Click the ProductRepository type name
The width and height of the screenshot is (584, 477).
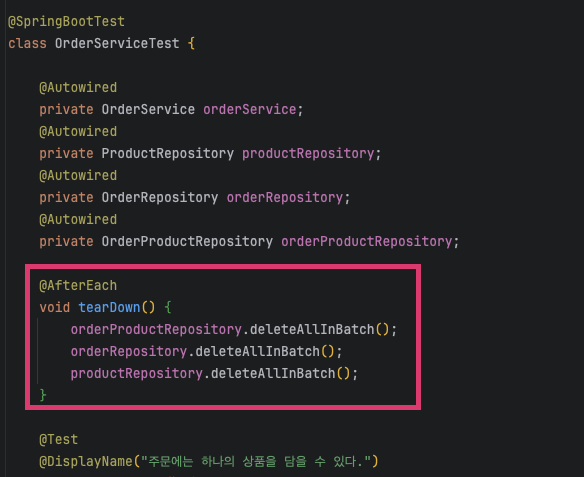click(168, 153)
